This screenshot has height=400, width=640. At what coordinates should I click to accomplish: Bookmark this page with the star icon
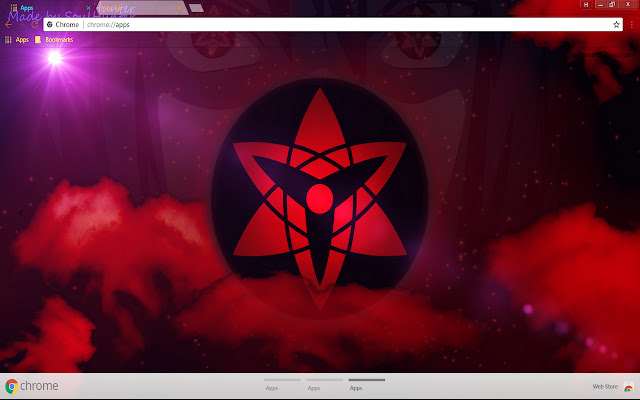616,24
